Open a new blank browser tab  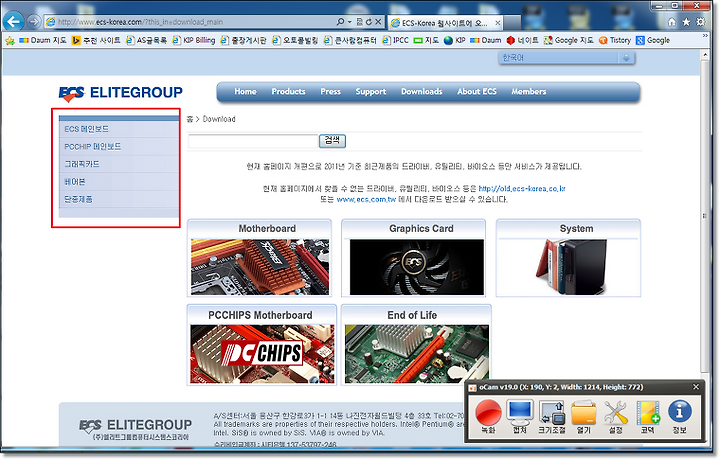[512, 22]
